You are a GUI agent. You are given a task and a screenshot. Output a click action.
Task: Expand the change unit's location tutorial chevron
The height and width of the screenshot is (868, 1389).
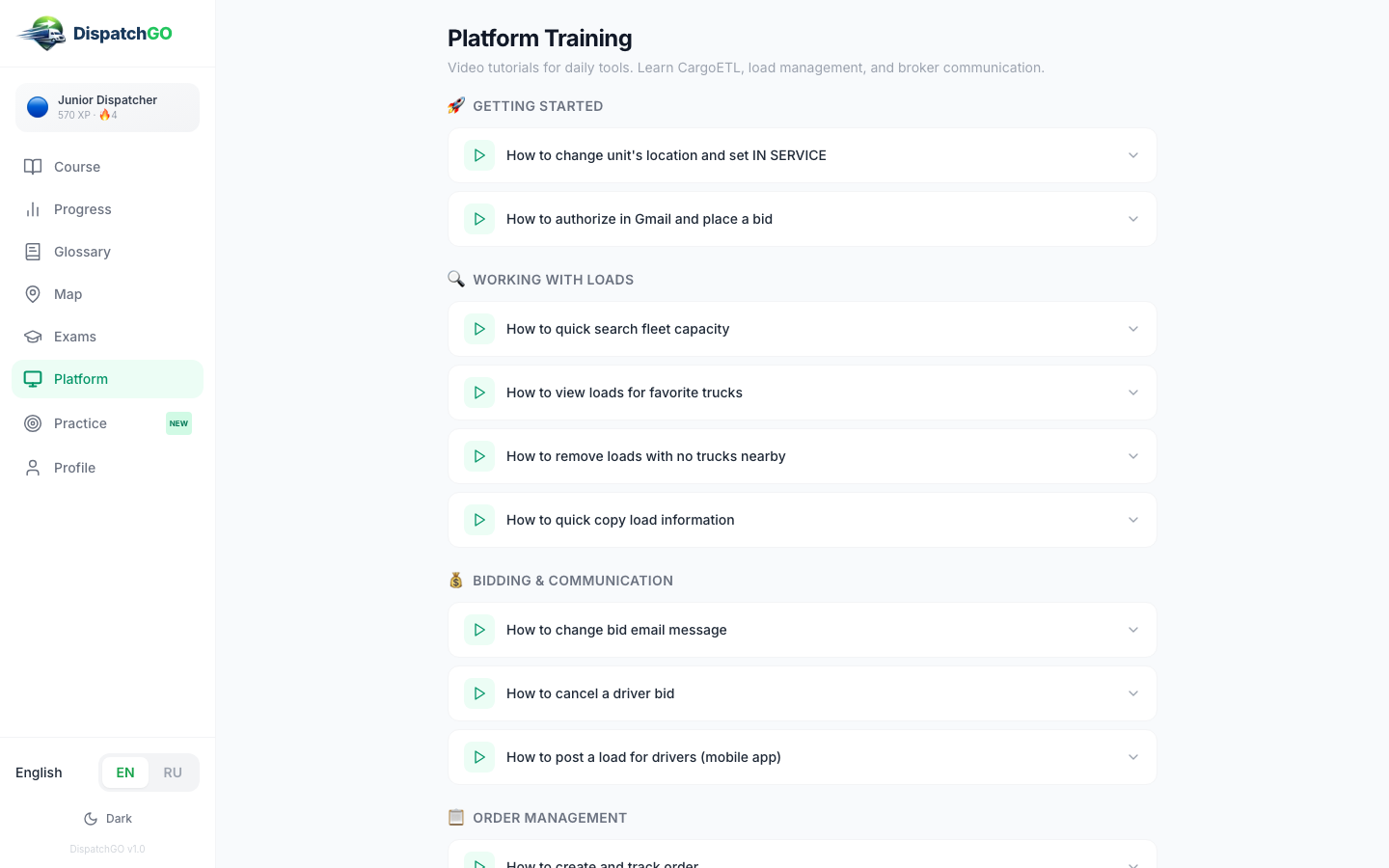(1133, 155)
